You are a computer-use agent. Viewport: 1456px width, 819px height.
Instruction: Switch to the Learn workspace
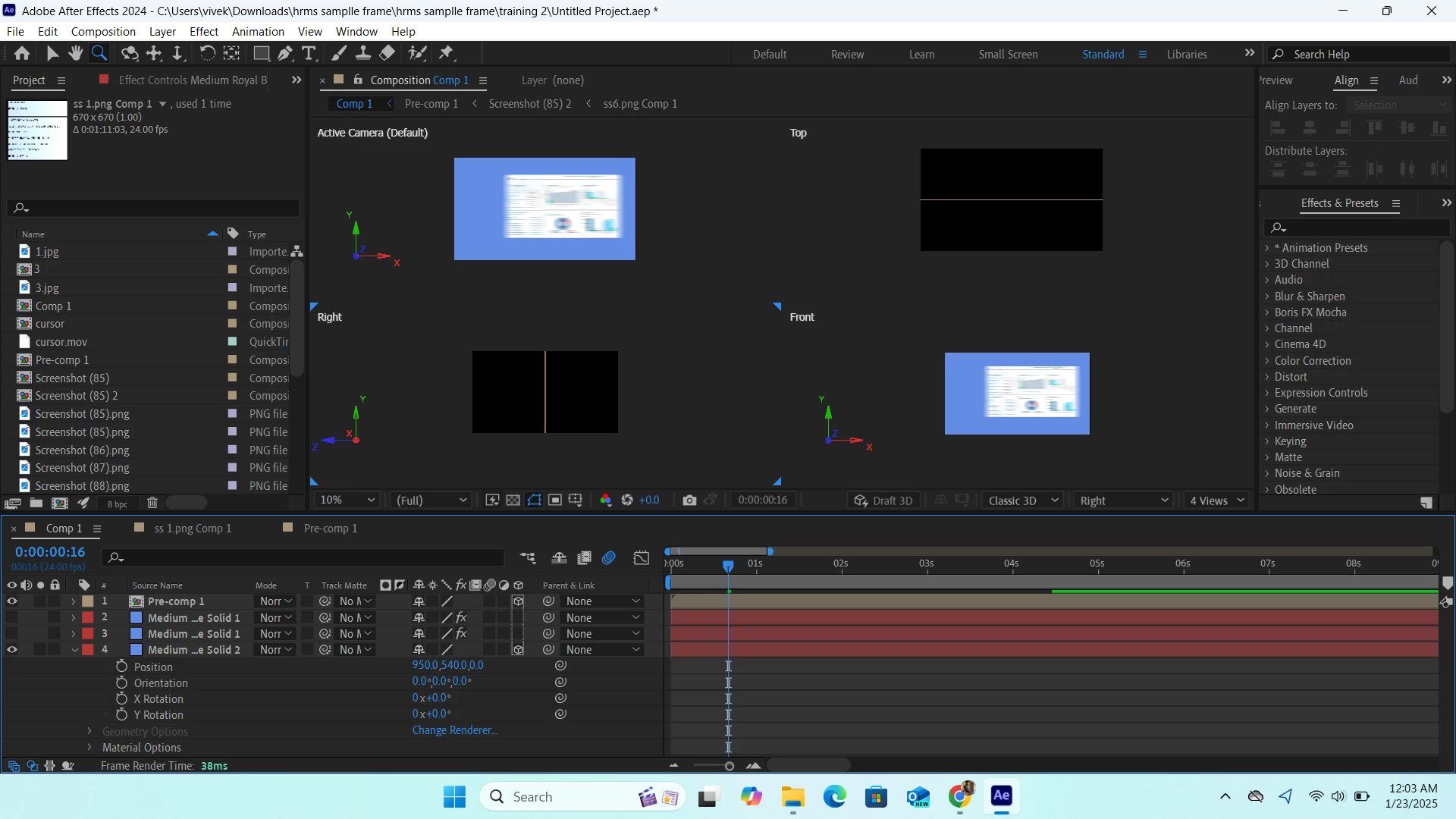tap(921, 54)
